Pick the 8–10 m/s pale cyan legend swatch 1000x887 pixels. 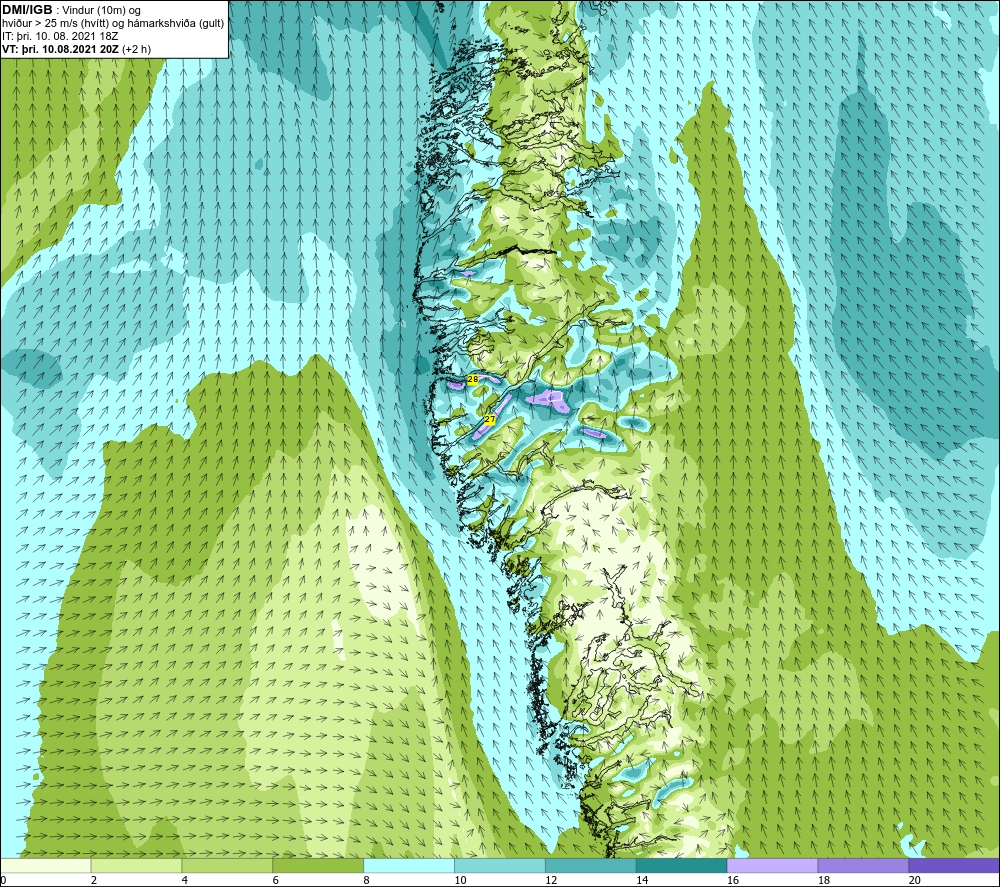[x=409, y=865]
